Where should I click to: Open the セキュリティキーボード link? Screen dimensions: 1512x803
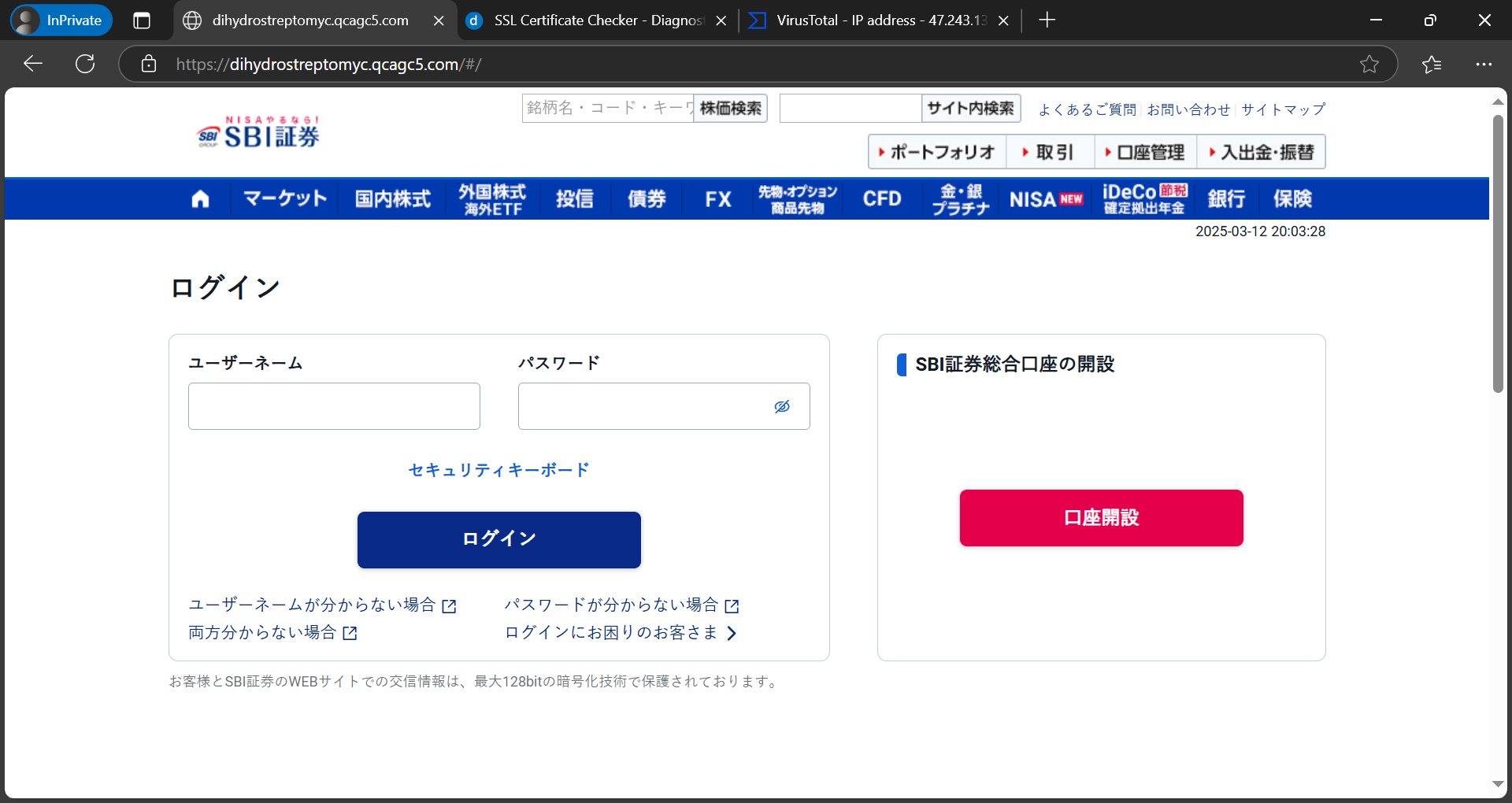(499, 470)
